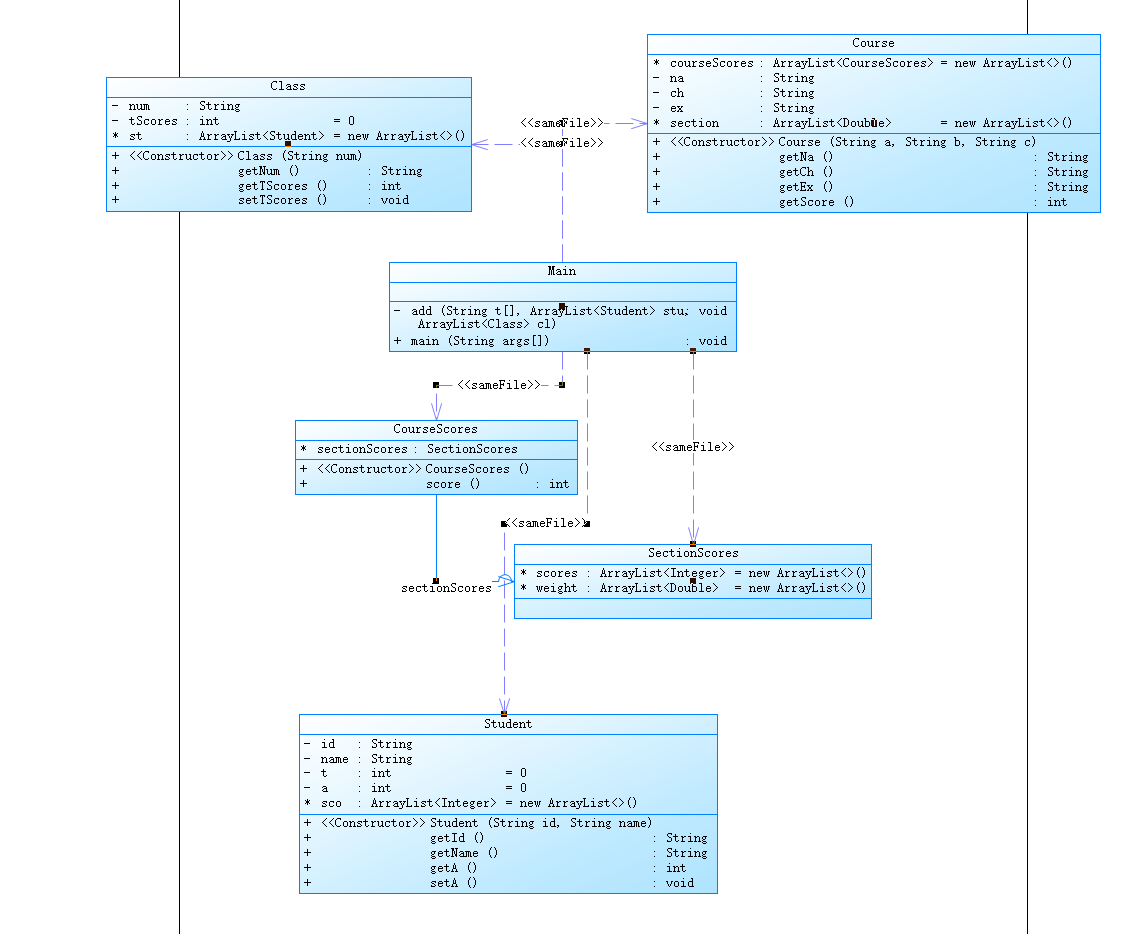The width and height of the screenshot is (1126, 934).
Task: Select the Class box title
Action: (x=288, y=86)
